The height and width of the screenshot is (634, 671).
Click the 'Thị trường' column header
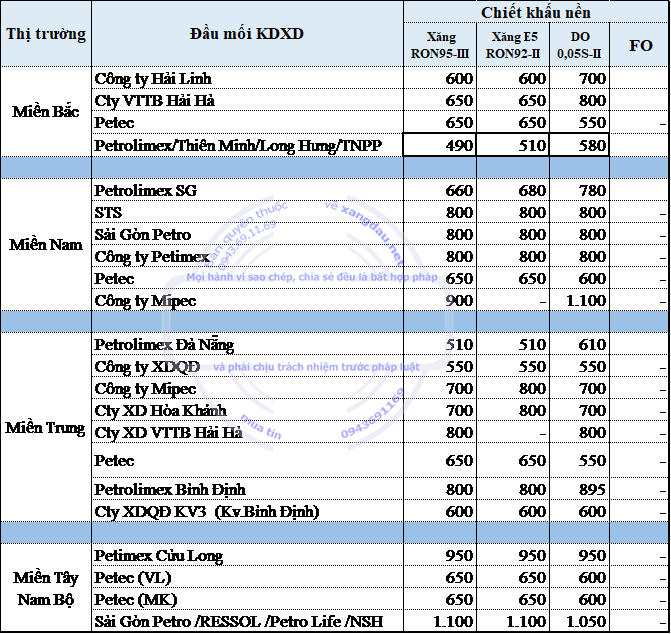[x=46, y=34]
